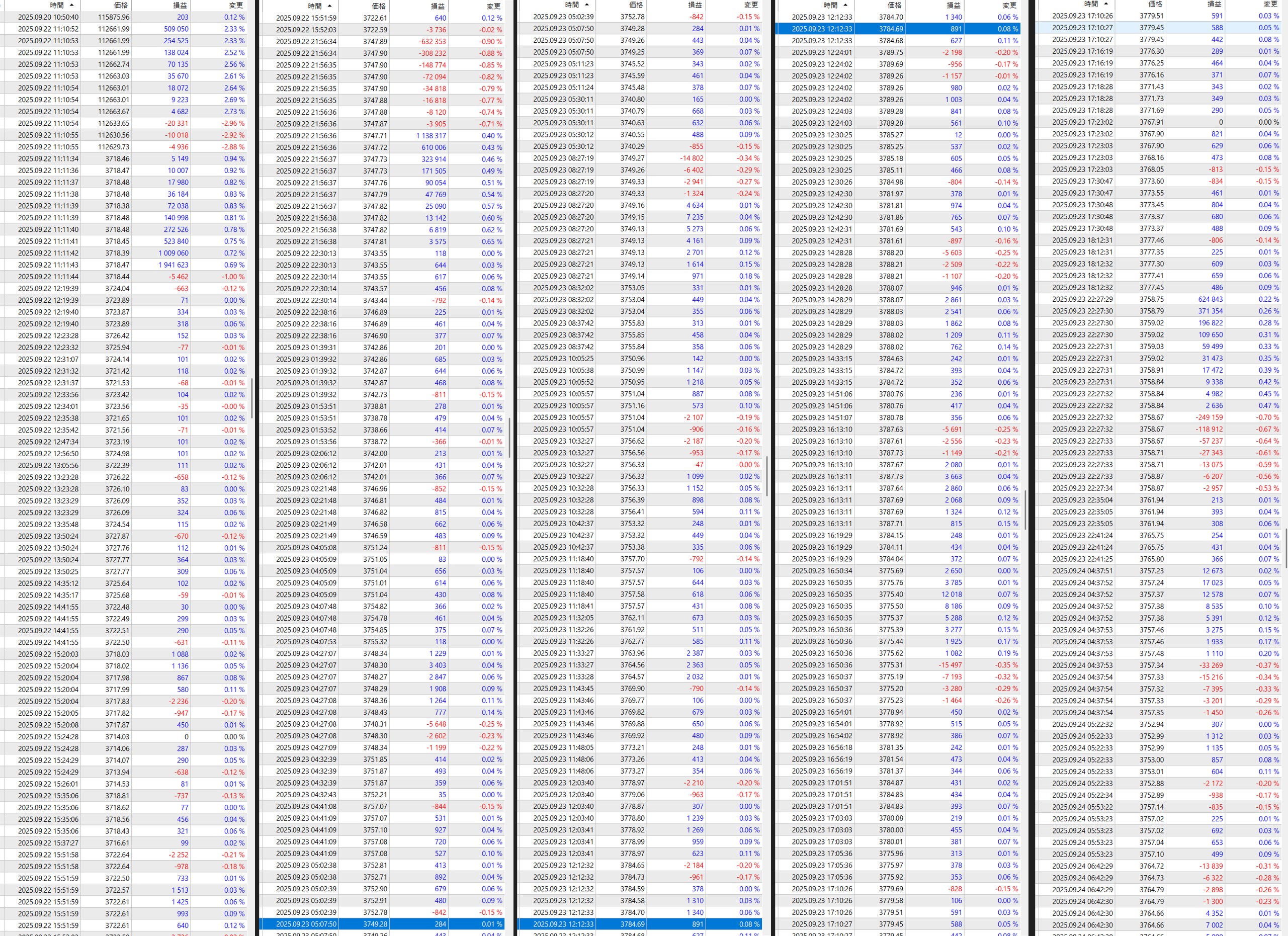The height and width of the screenshot is (936, 1288).
Task: Sort second table by 価格 column header
Action: [379, 6]
